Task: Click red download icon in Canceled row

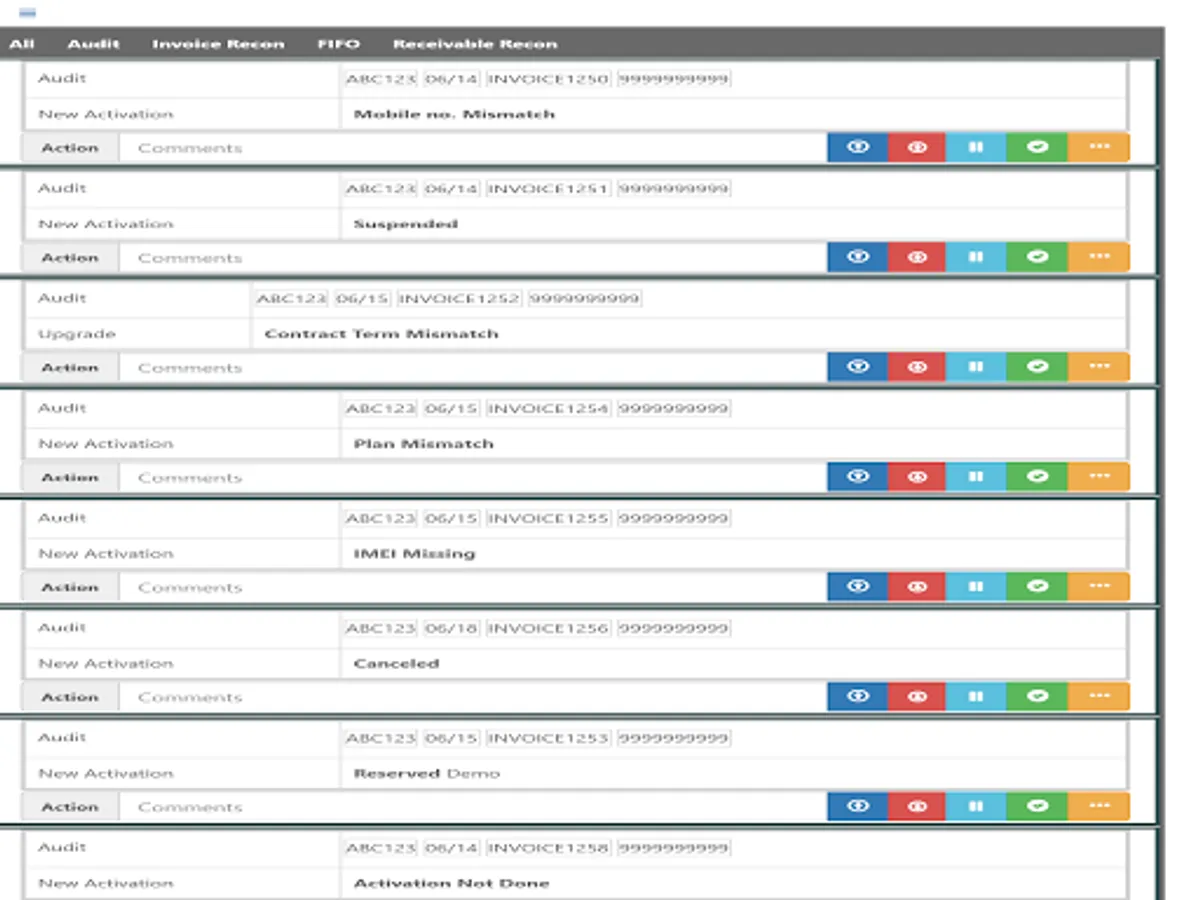Action: (x=917, y=697)
